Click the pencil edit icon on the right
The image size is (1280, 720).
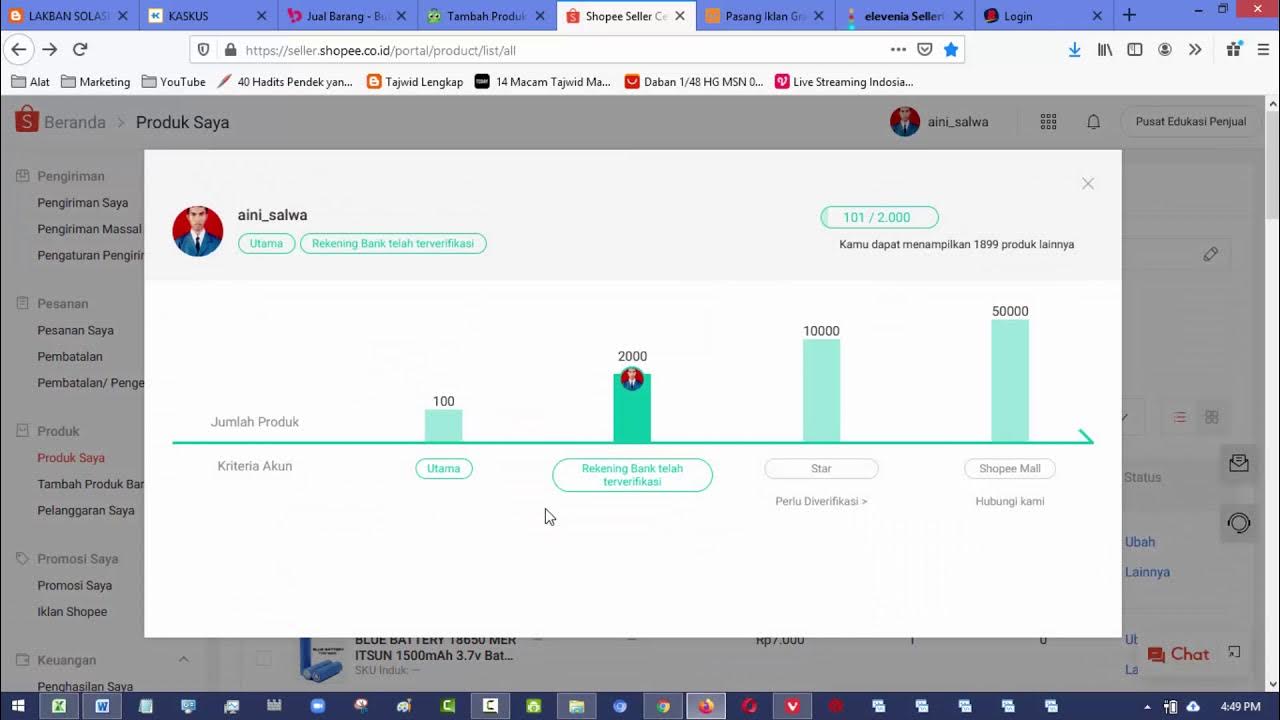[x=1211, y=254]
